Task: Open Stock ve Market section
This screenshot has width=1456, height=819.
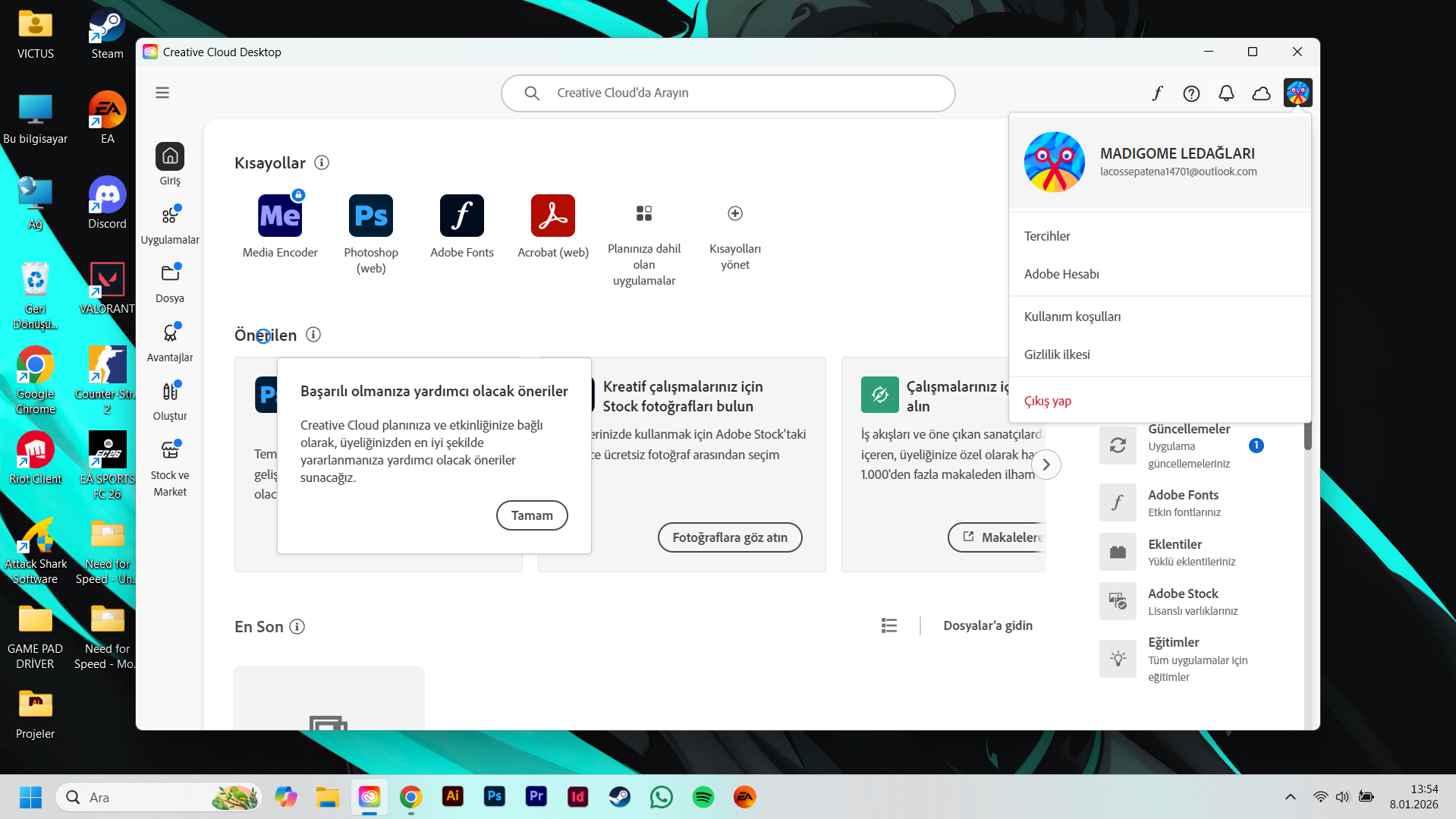Action: pos(170,468)
